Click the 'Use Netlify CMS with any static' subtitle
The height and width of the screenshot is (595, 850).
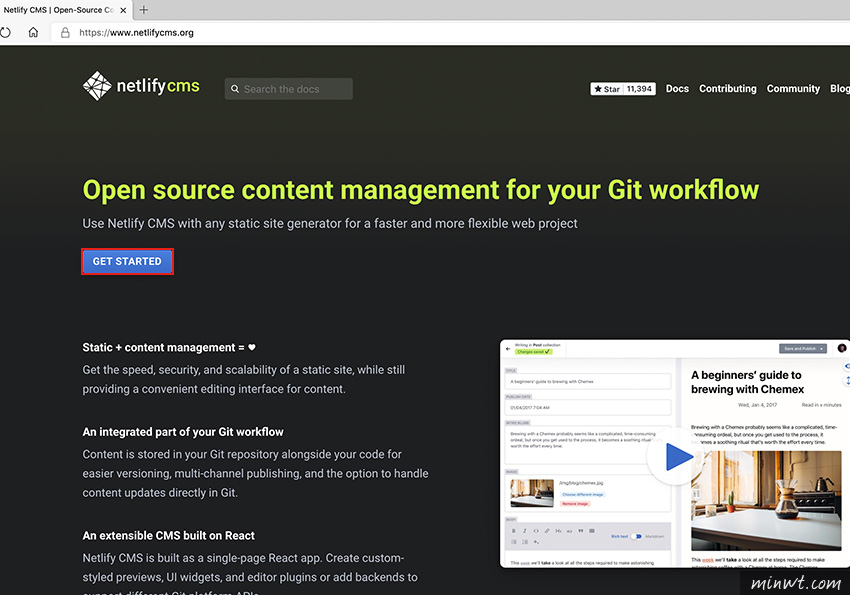tap(330, 223)
